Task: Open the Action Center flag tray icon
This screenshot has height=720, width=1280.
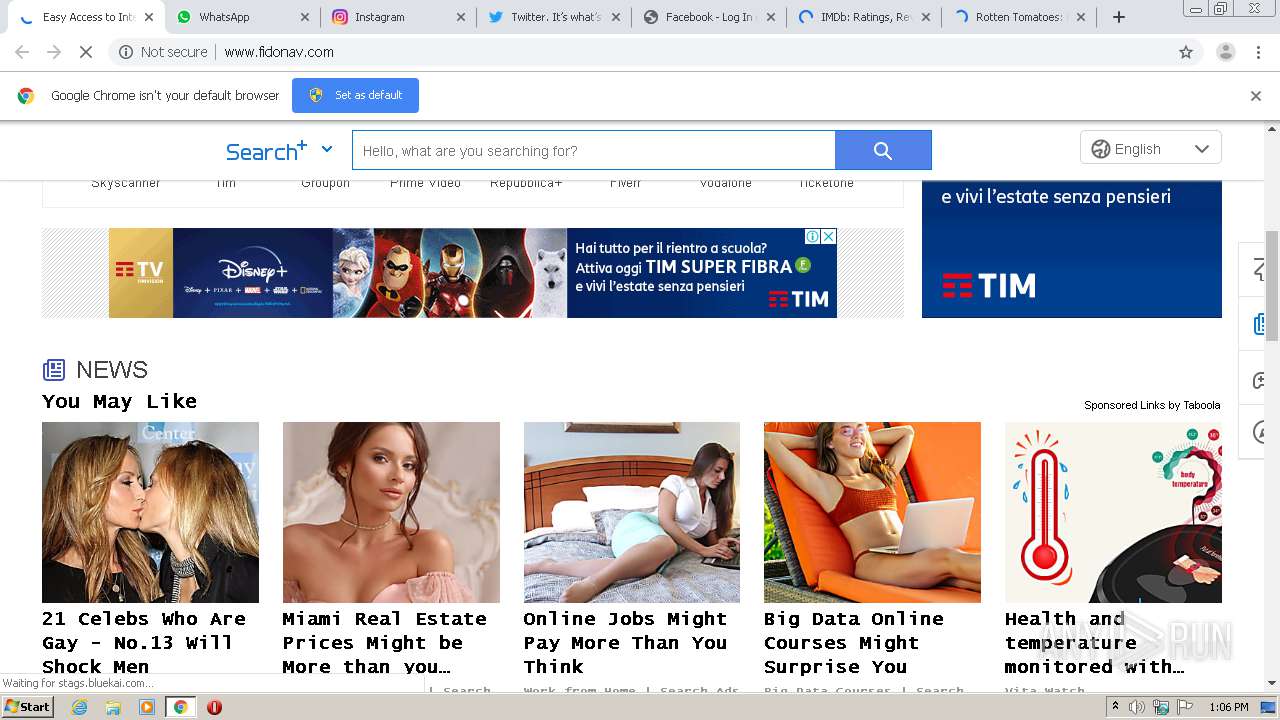Action: [1185, 707]
